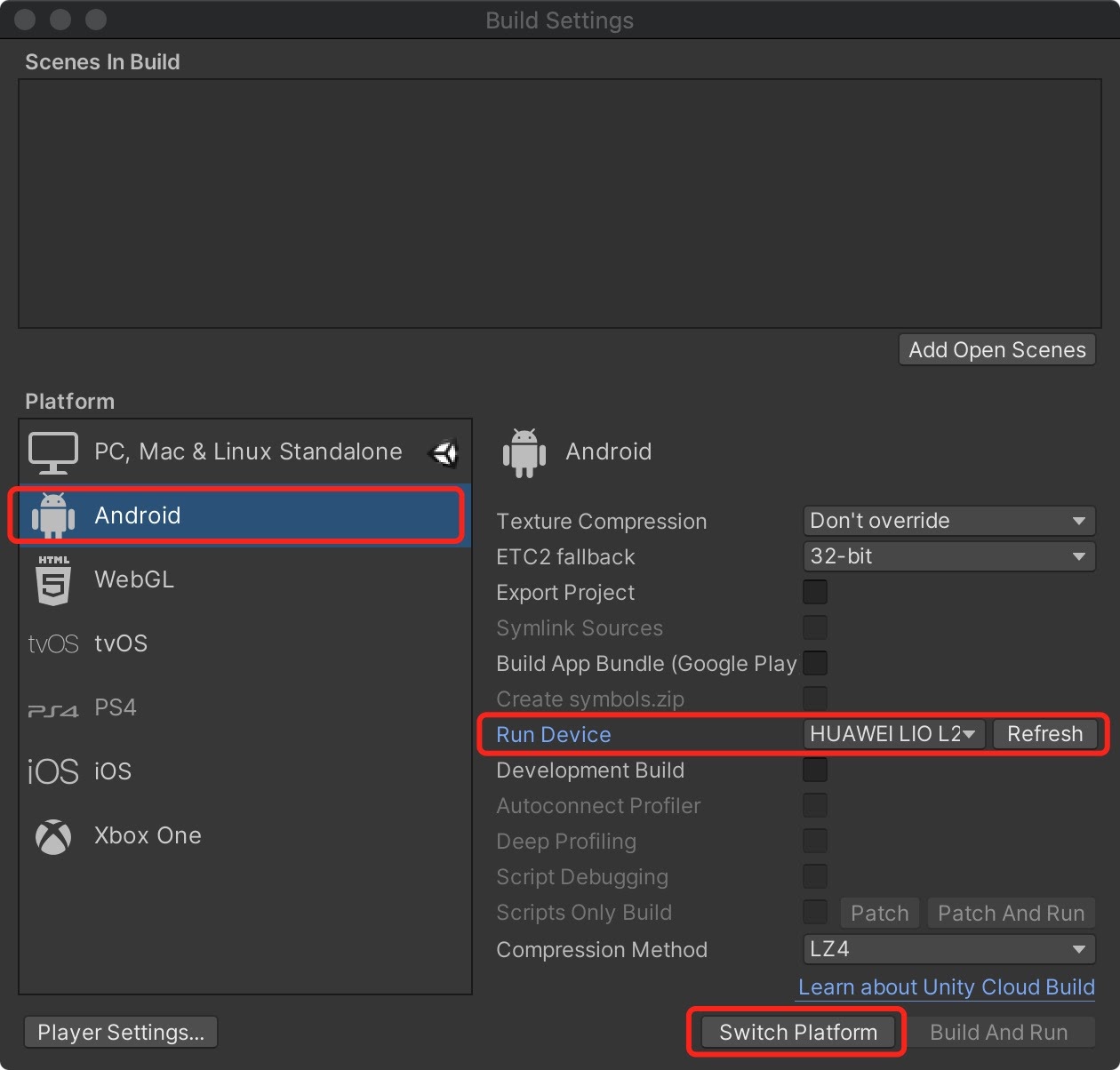Image resolution: width=1120 pixels, height=1070 pixels.
Task: Select PC, Mac & Linux Standalone monitor icon
Action: click(53, 452)
